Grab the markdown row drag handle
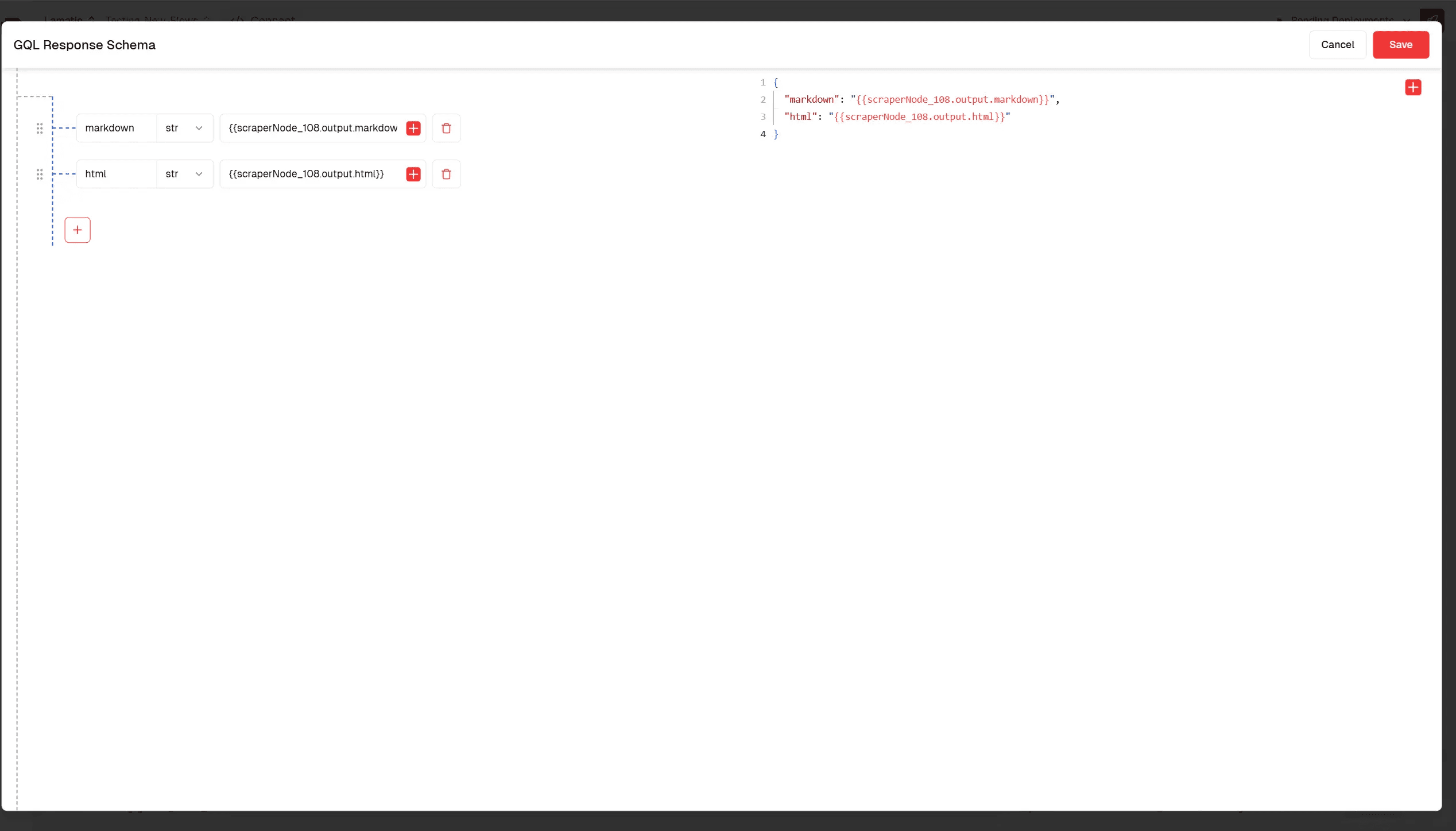Viewport: 1456px width, 831px height. click(40, 129)
